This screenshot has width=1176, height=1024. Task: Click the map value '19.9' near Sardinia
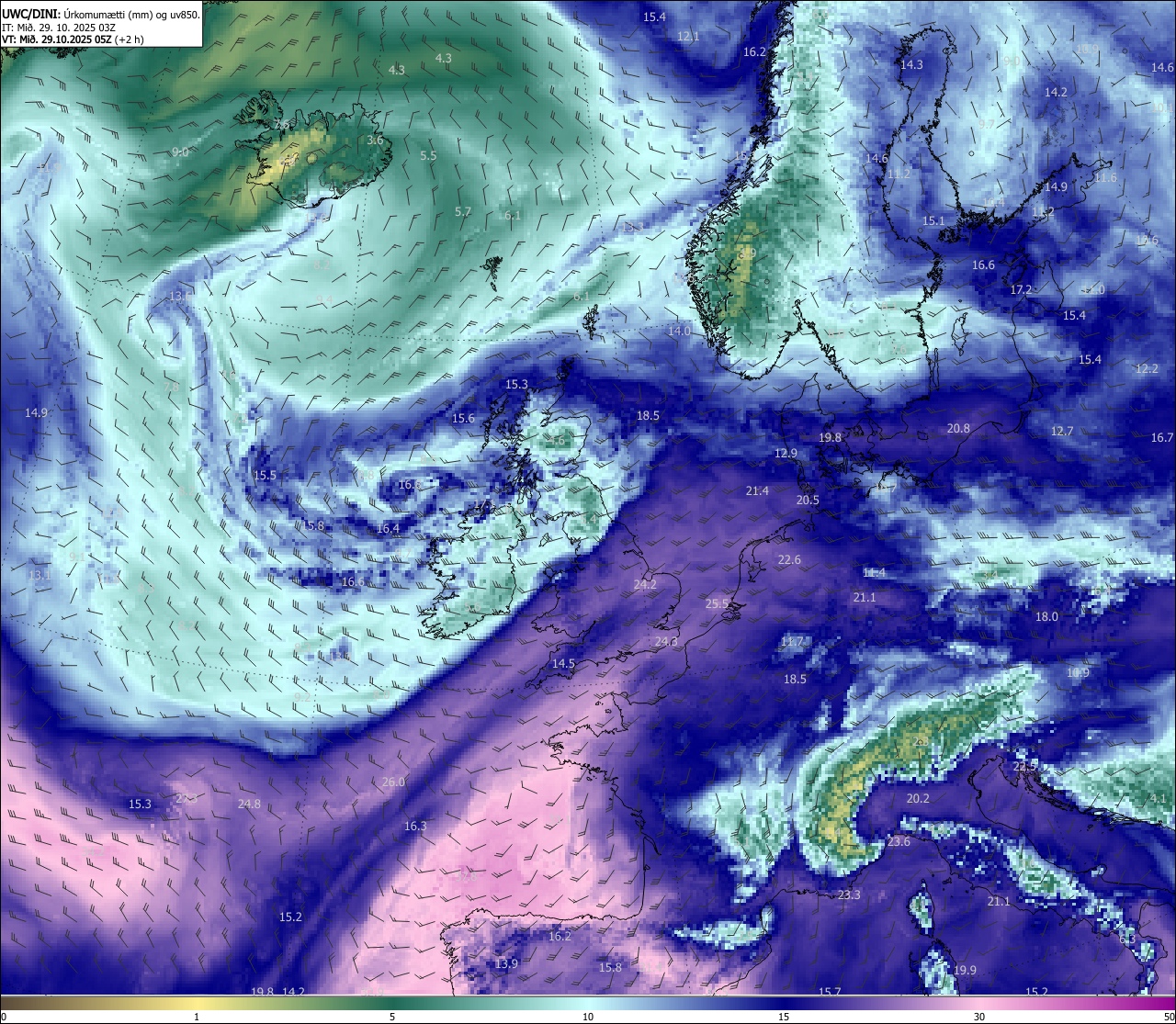pyautogui.click(x=965, y=971)
